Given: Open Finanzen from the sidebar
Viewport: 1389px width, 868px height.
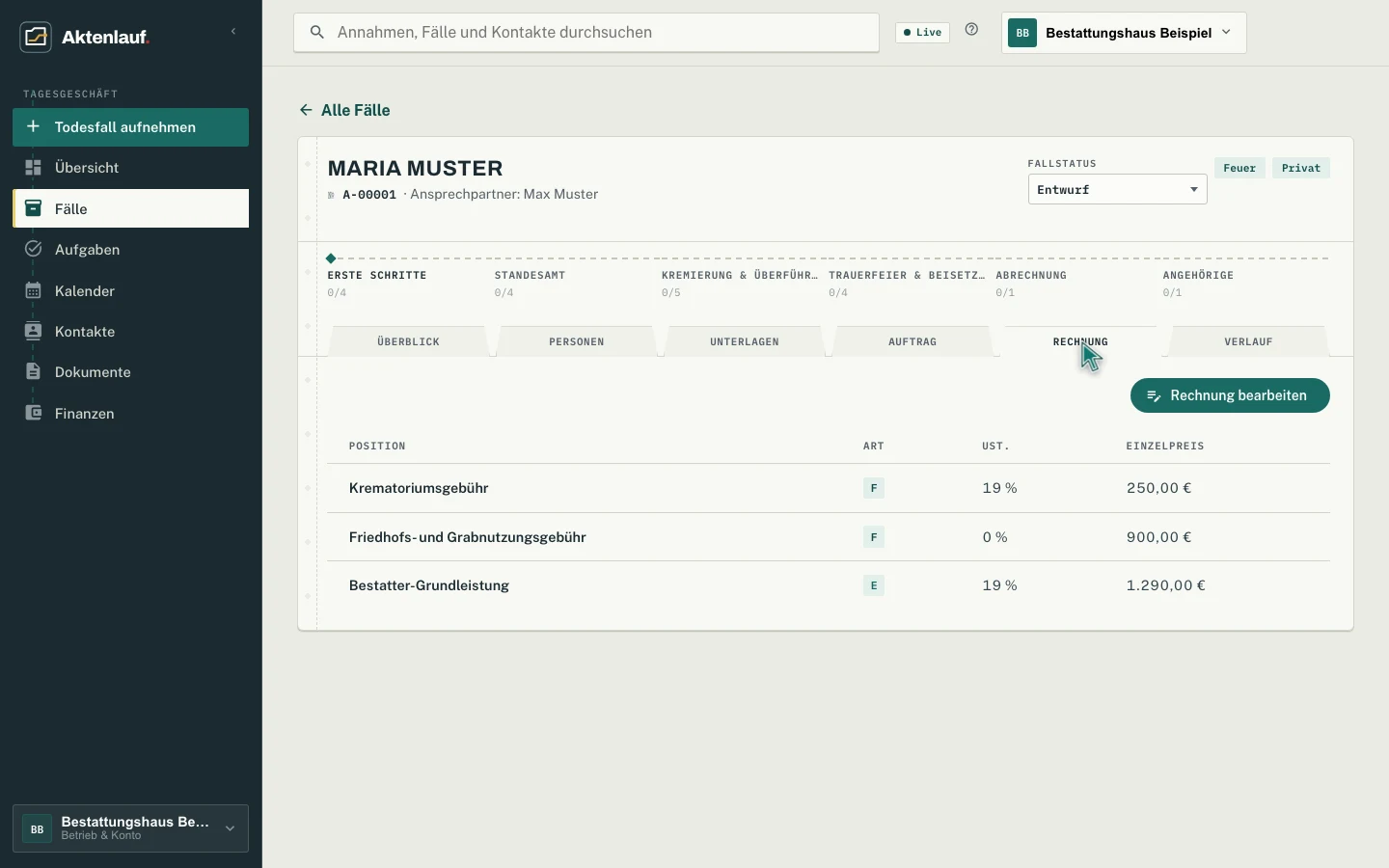Looking at the screenshot, I should click(130, 413).
